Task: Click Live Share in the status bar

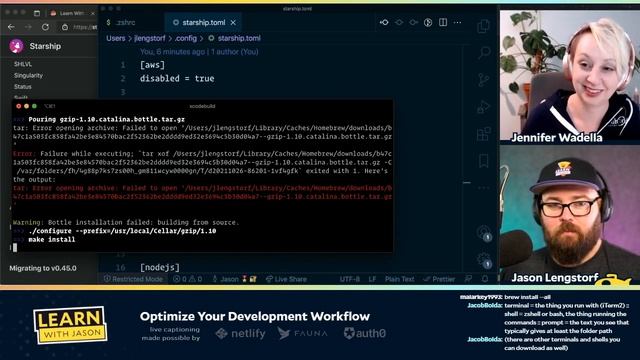Action: coord(286,279)
